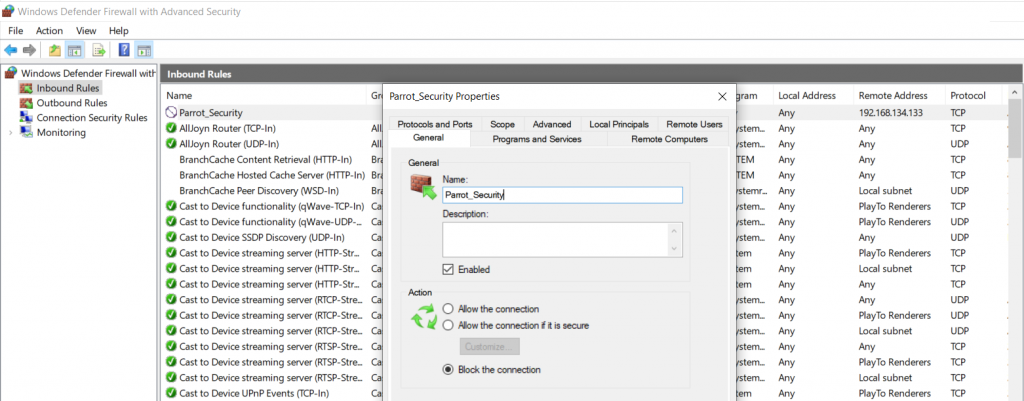Click the Export List toolbar icon
Image resolution: width=1024 pixels, height=401 pixels.
coord(99,50)
